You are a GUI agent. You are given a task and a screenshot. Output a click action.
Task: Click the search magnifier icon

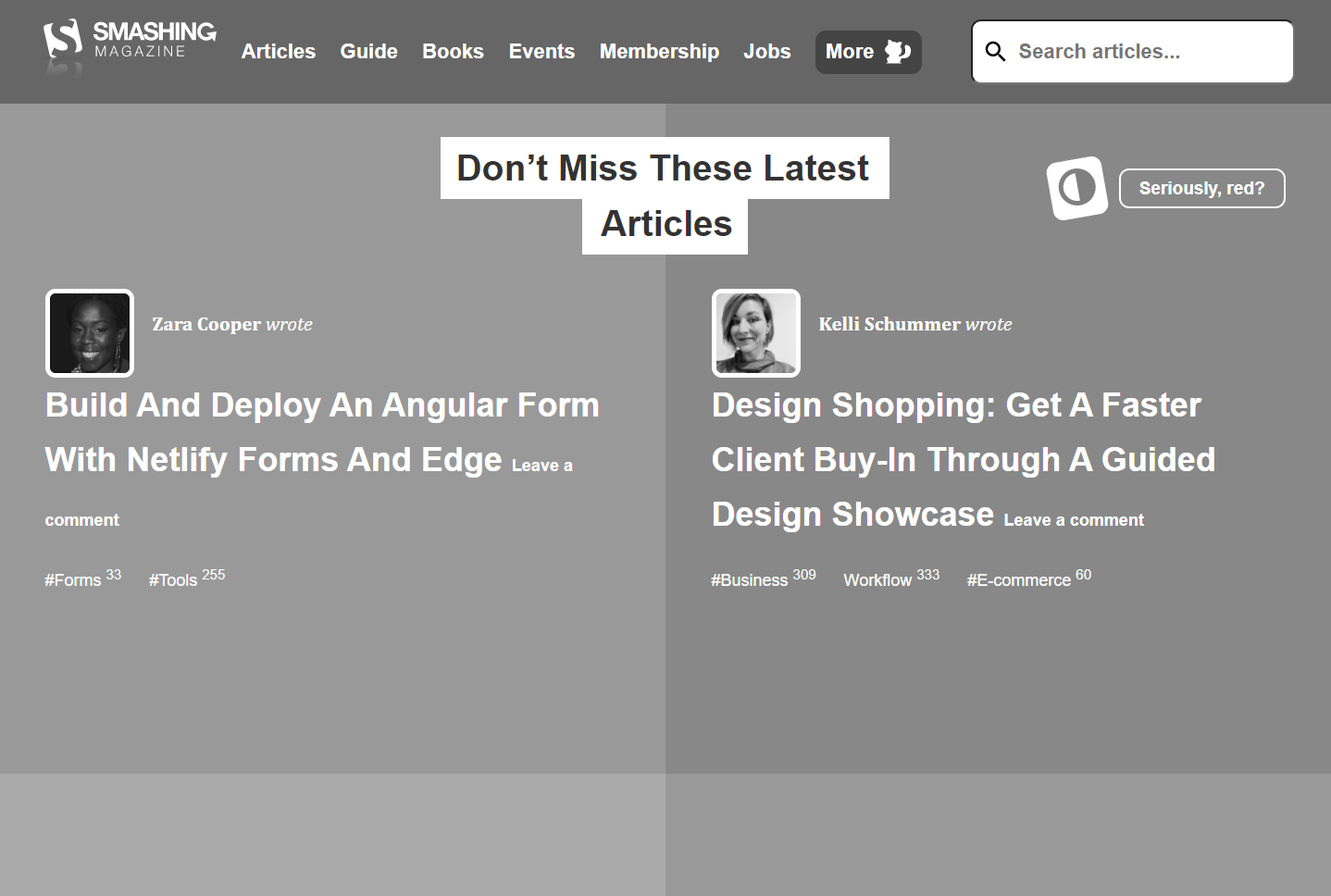[x=995, y=52]
